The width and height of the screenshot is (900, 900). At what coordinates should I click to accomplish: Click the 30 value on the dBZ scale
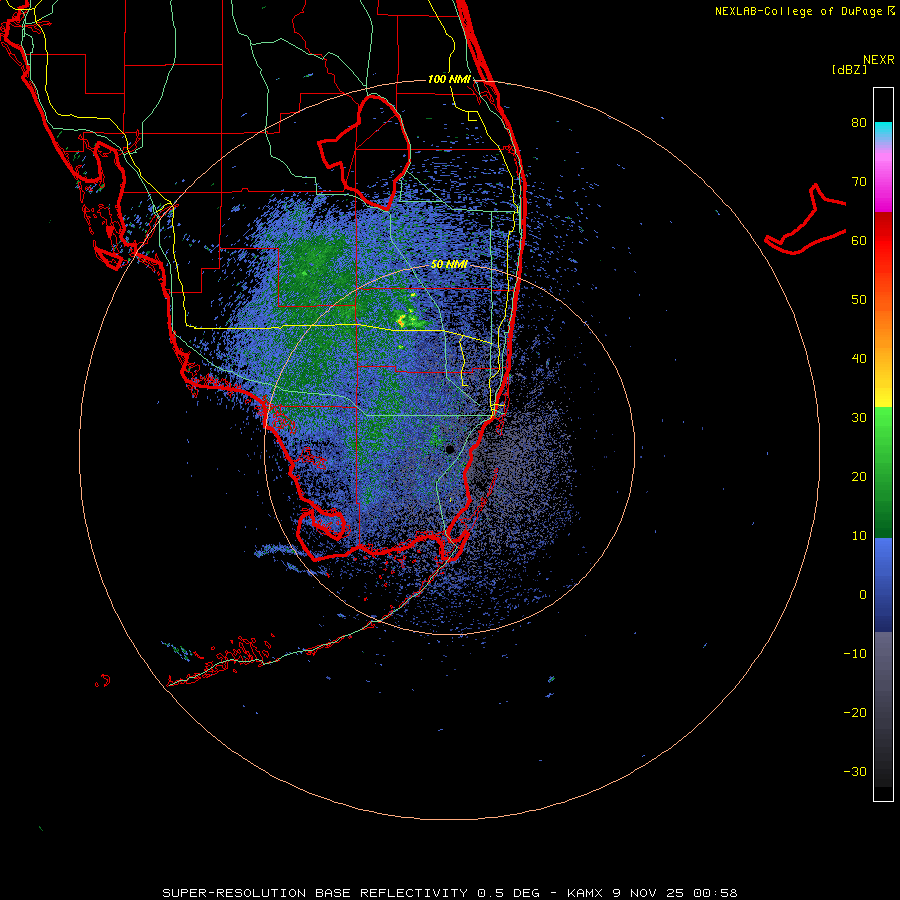pos(859,418)
